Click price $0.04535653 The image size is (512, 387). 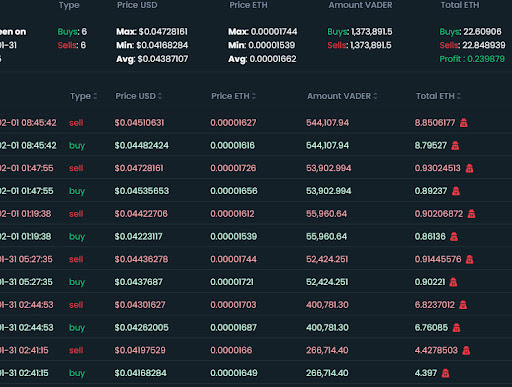pos(142,191)
